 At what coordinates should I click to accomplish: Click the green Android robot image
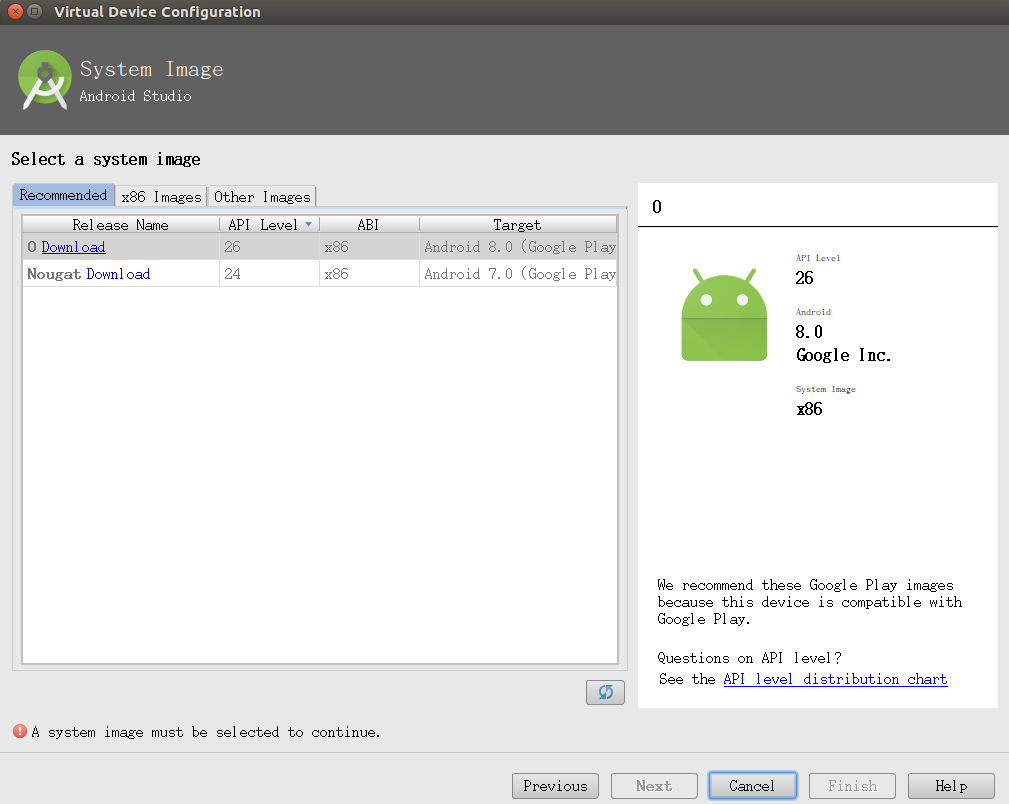tap(724, 315)
